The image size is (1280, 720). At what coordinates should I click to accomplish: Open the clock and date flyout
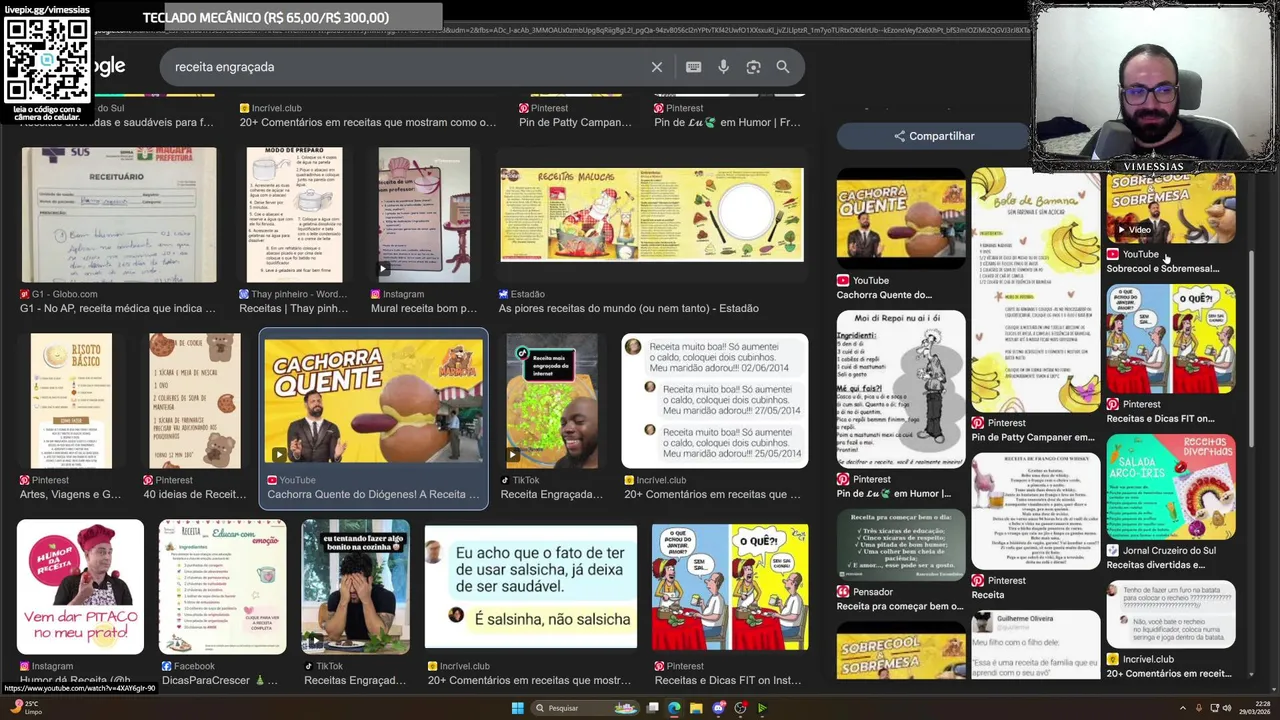[1257, 708]
